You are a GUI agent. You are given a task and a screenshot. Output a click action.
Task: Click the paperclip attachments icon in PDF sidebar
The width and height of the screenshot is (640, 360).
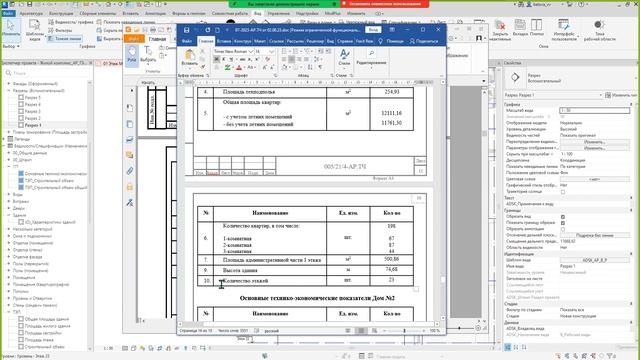130,171
